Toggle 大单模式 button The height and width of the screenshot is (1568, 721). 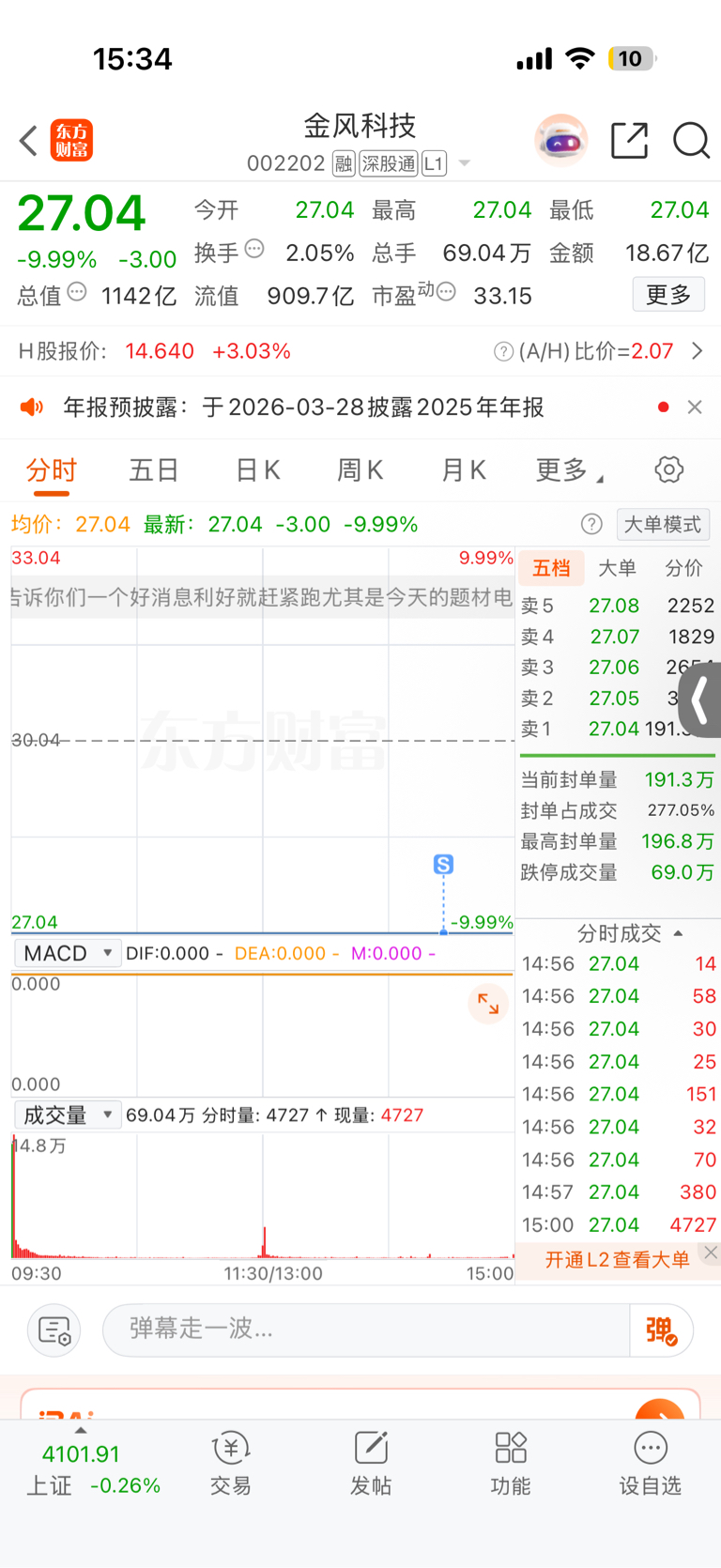click(x=663, y=524)
